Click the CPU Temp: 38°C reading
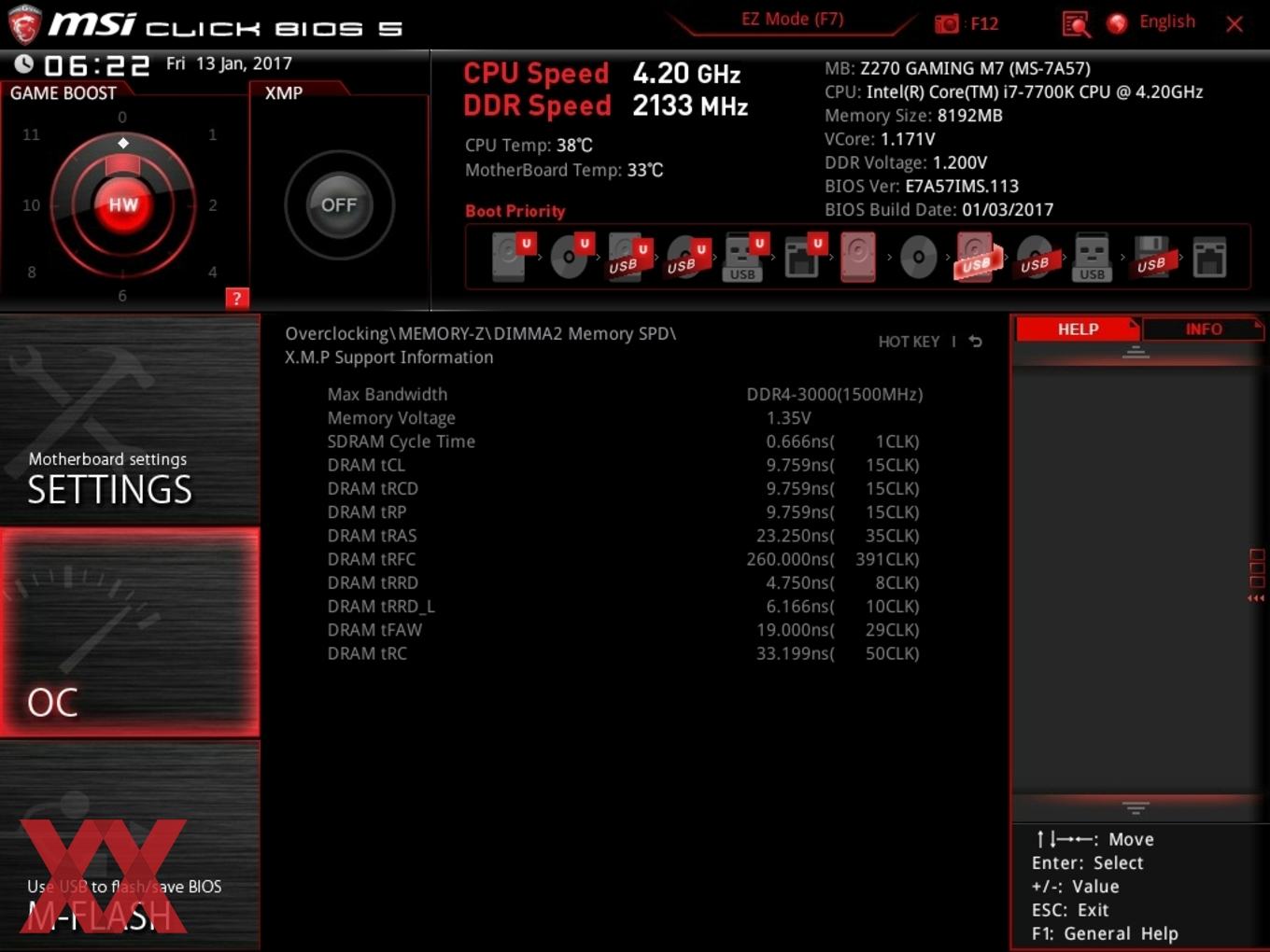 (529, 146)
